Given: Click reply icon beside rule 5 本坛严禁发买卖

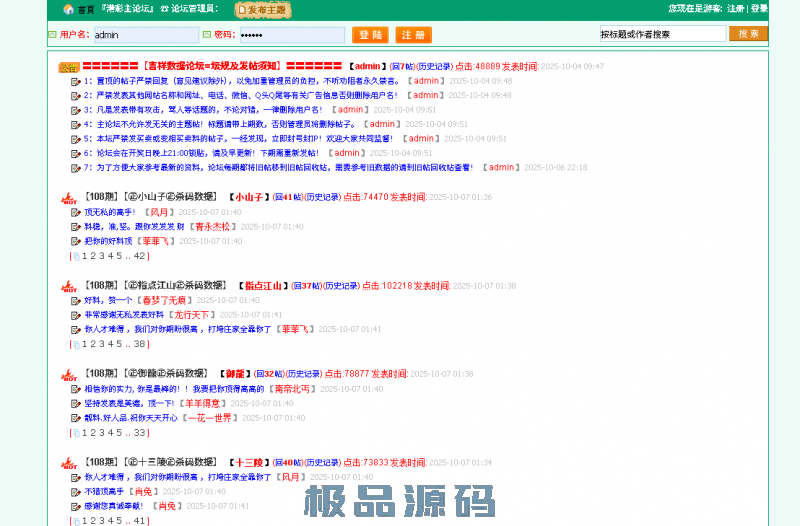Looking at the screenshot, I should (x=76, y=139).
